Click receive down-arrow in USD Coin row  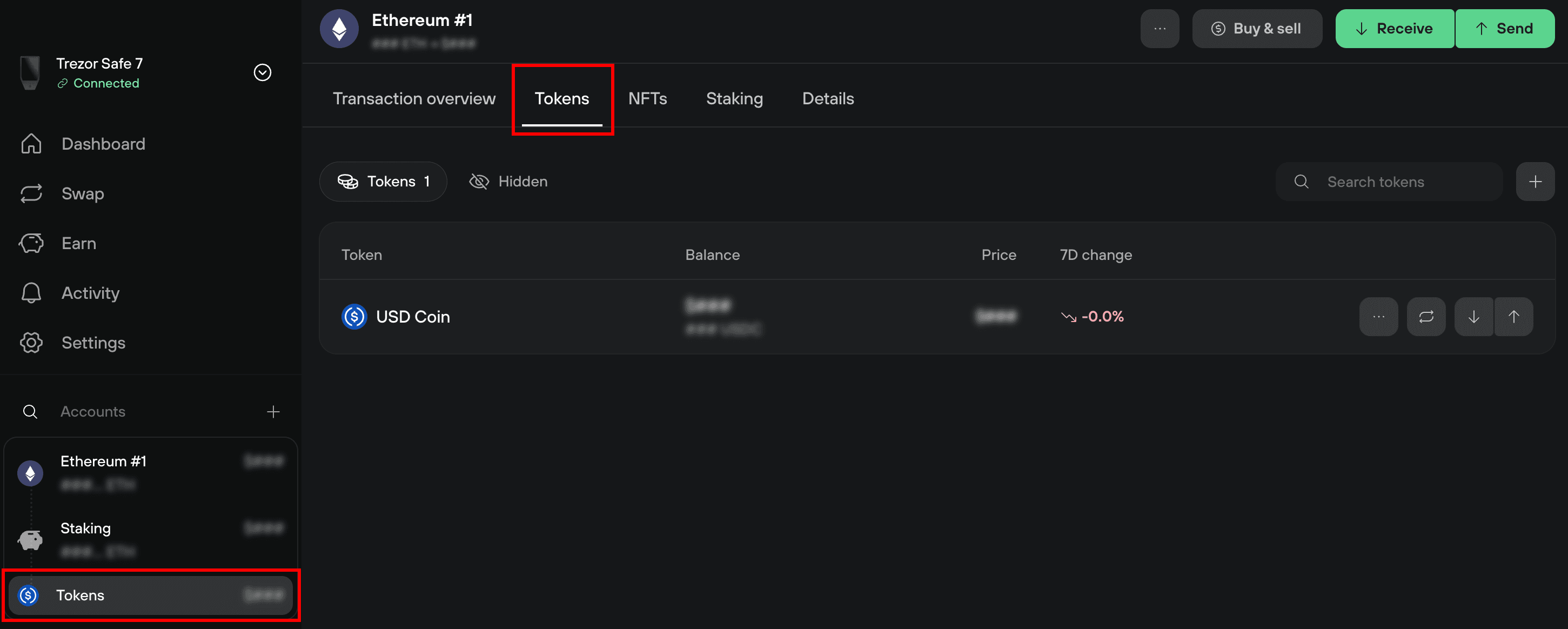[1473, 317]
